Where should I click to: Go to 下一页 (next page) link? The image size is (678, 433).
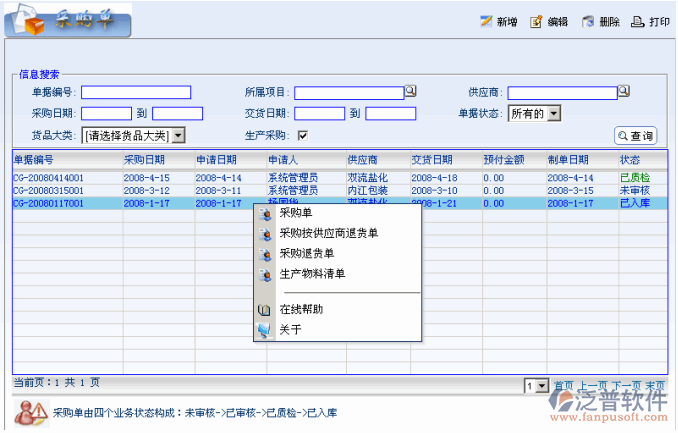click(x=626, y=385)
